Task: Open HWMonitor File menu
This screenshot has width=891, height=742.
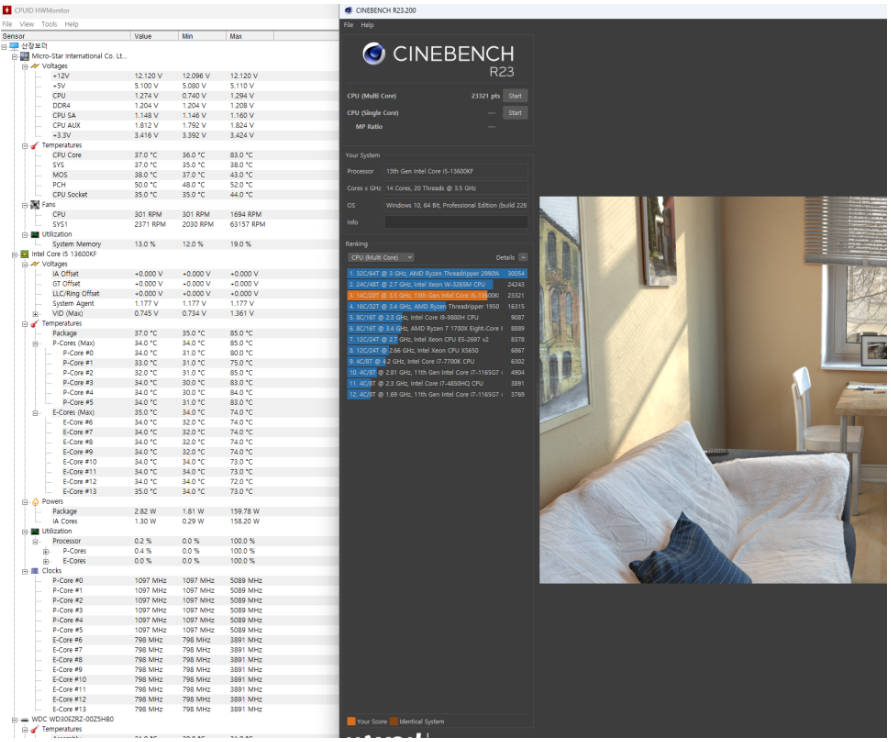Action: point(7,24)
